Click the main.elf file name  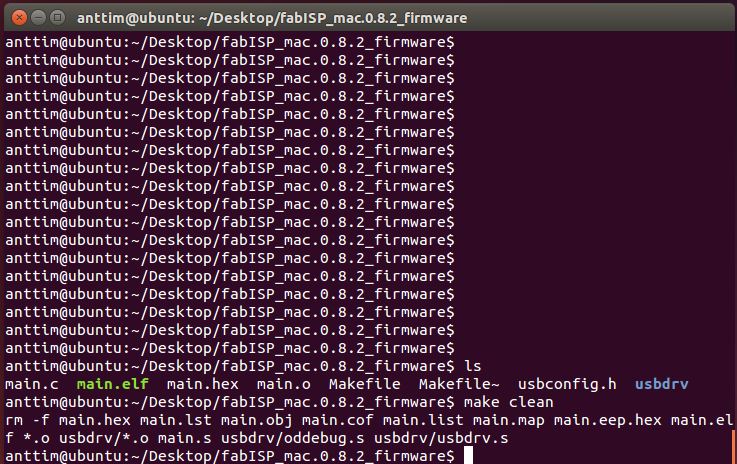click(x=113, y=384)
